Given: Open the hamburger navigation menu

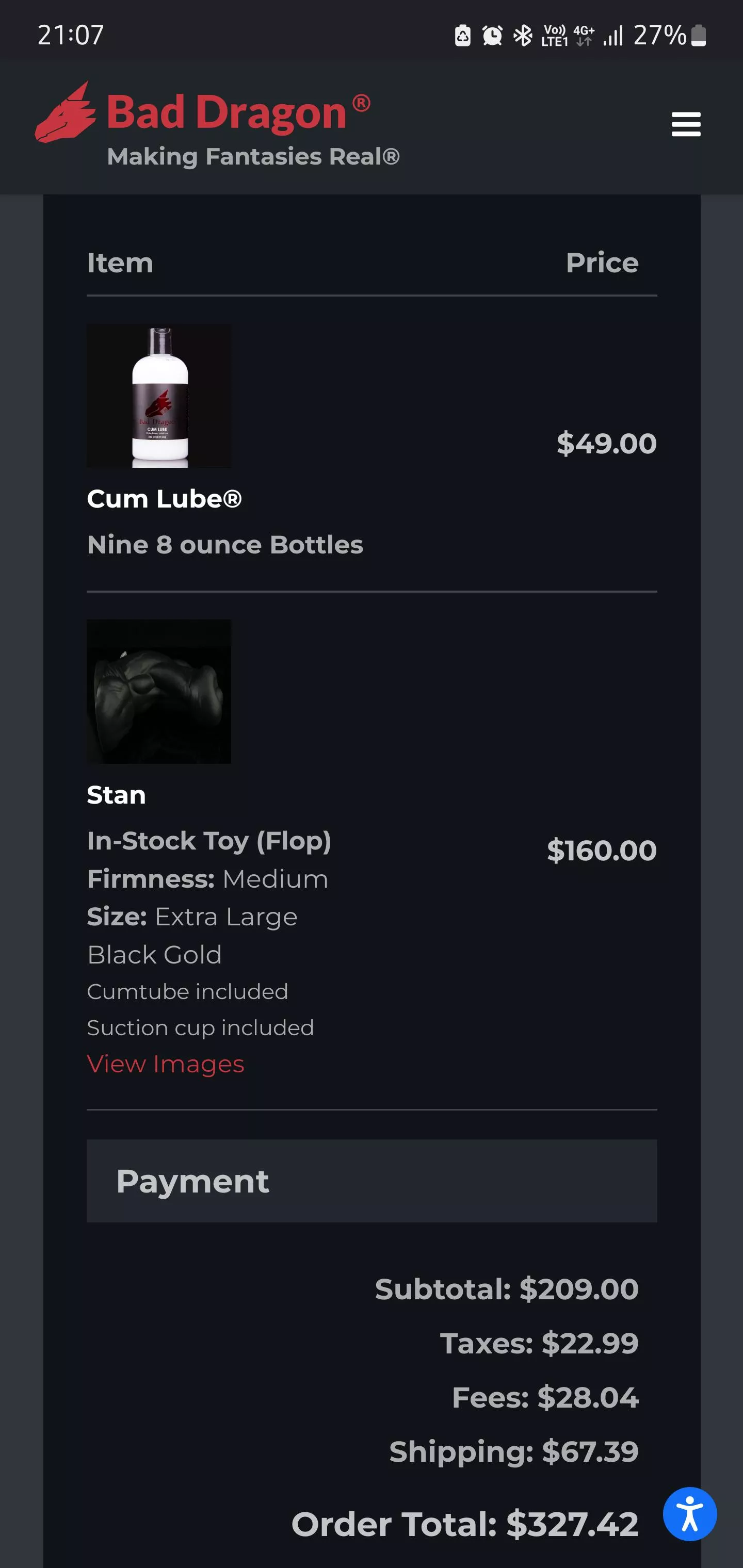Looking at the screenshot, I should (x=686, y=124).
